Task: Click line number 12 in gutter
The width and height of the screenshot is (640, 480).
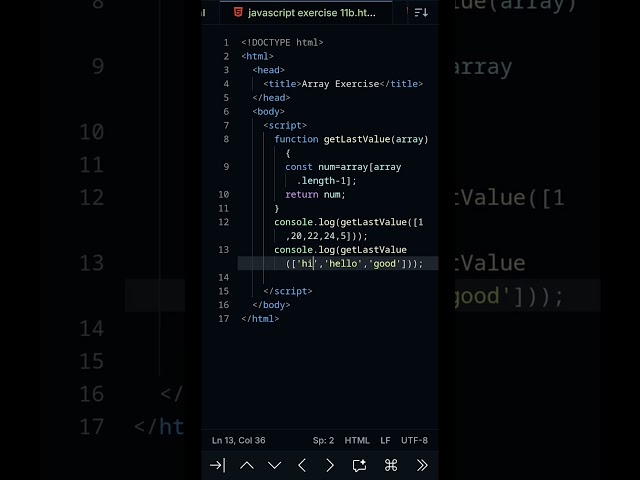Action: pyautogui.click(x=224, y=222)
